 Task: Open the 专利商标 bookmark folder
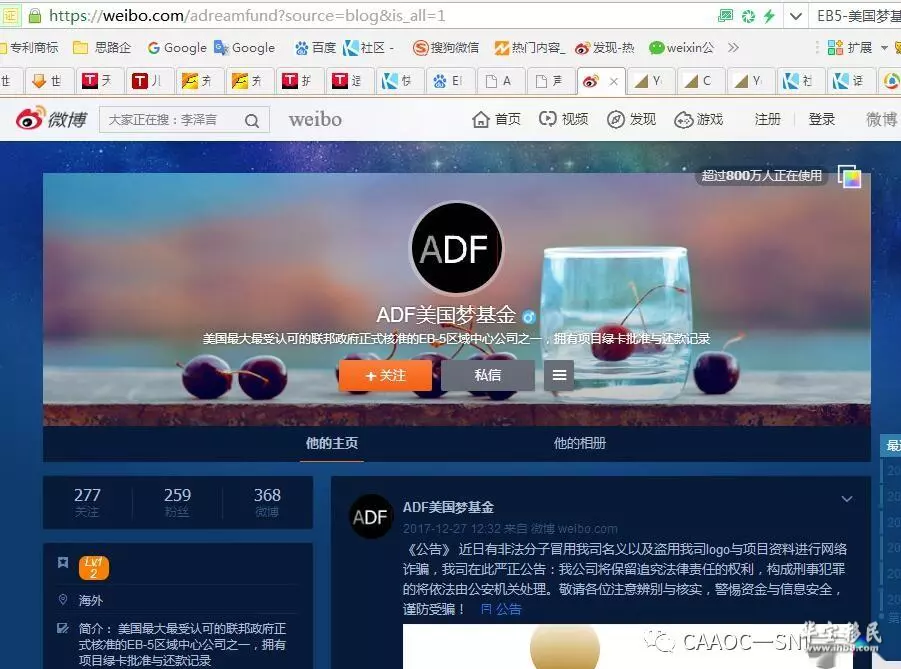point(29,48)
